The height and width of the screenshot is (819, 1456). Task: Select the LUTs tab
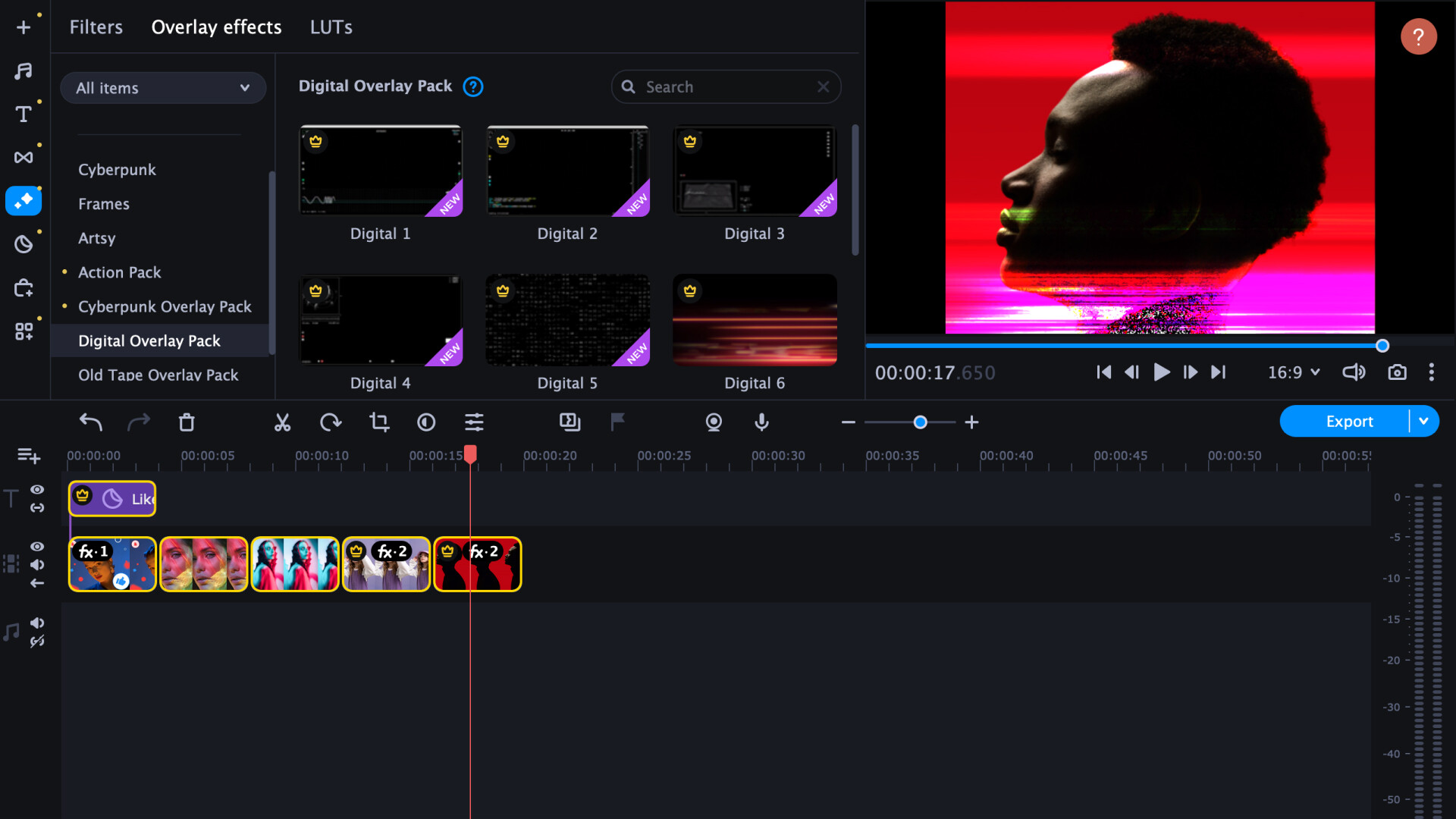point(330,27)
